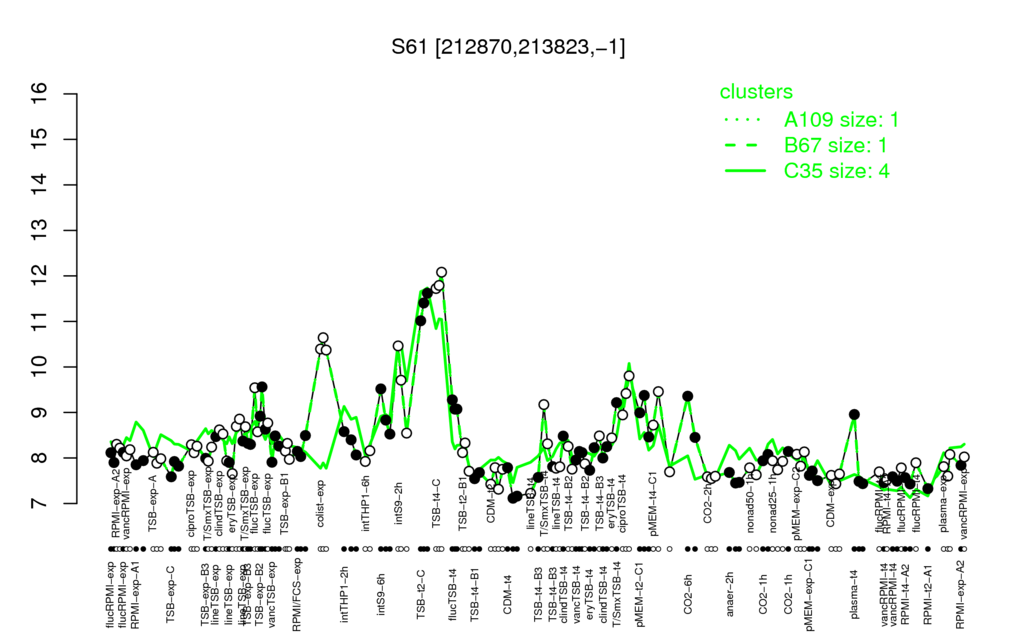1024x640 pixels.
Task: Click the 'pMEM-exp-C1' bottom label
Action: (810, 595)
